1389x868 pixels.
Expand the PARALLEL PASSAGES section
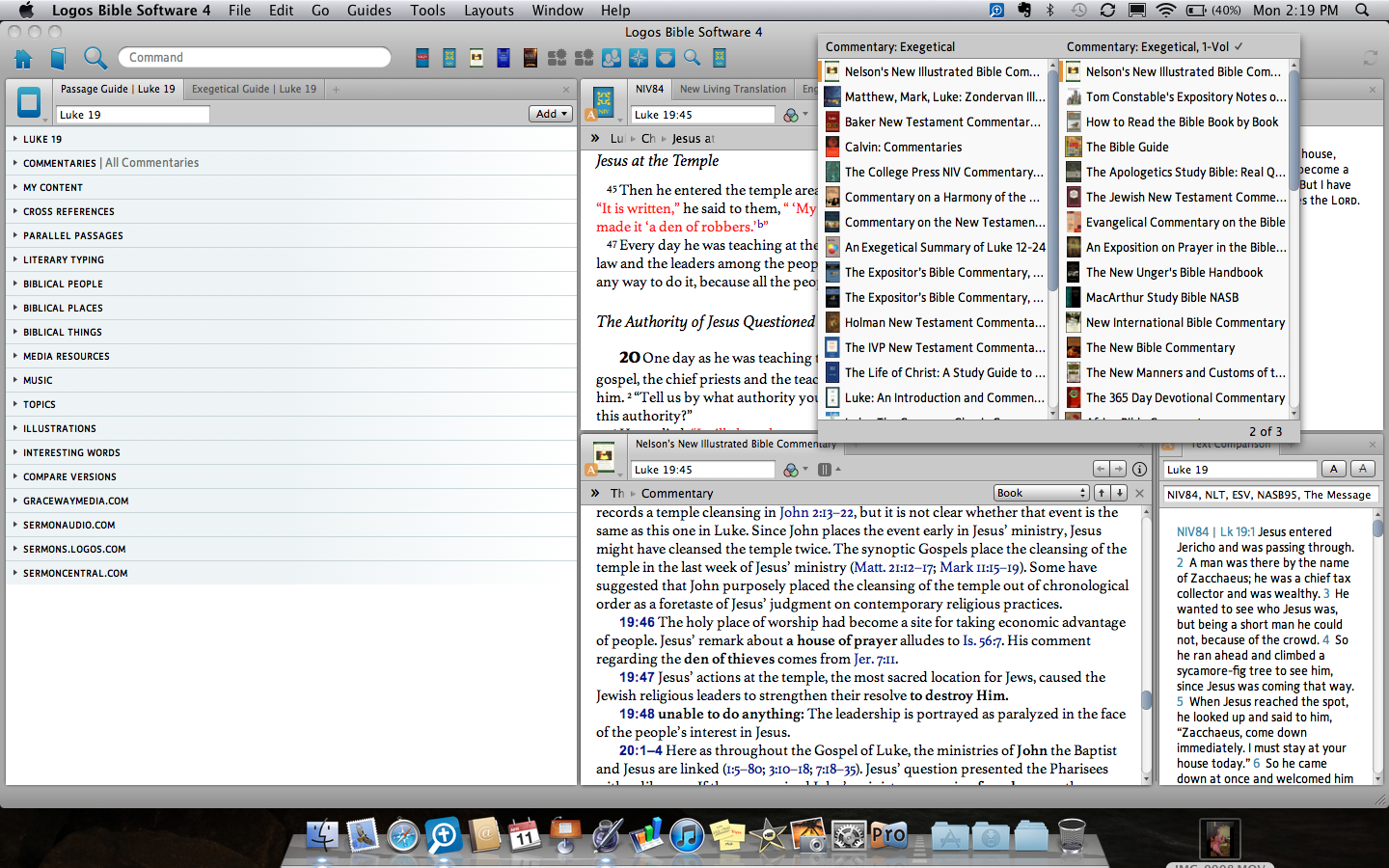coord(15,235)
